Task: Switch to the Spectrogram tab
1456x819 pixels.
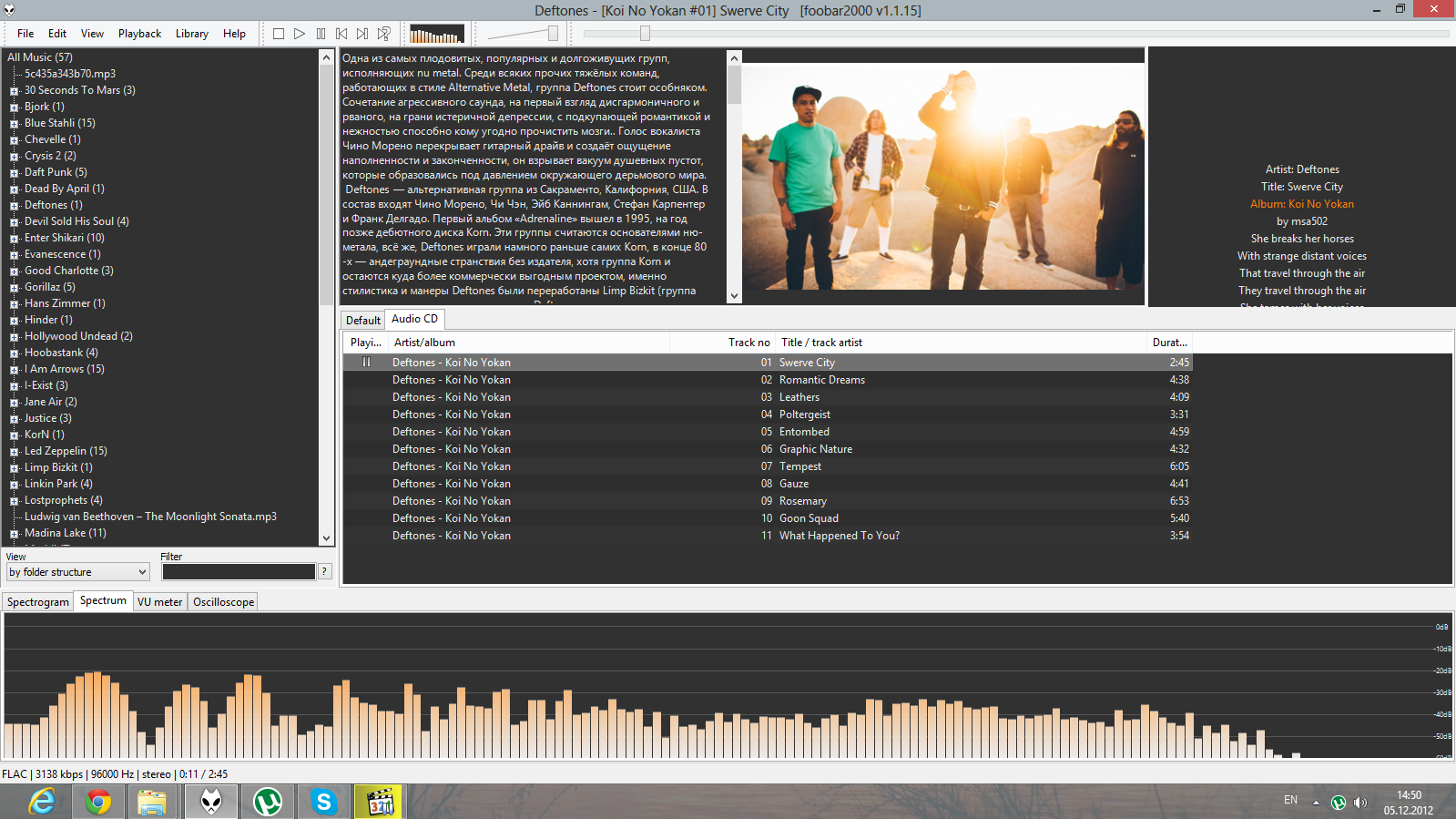Action: pyautogui.click(x=38, y=602)
